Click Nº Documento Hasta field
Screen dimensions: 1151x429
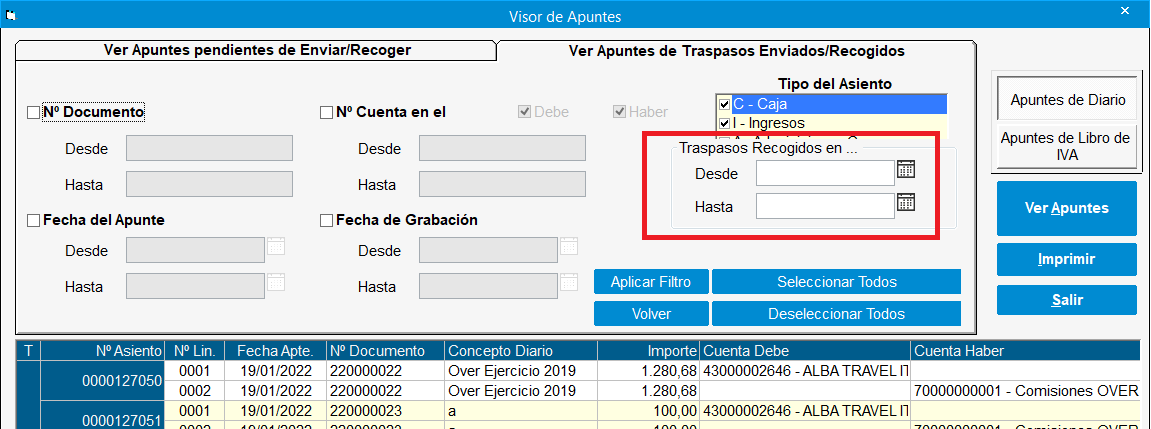pos(209,184)
